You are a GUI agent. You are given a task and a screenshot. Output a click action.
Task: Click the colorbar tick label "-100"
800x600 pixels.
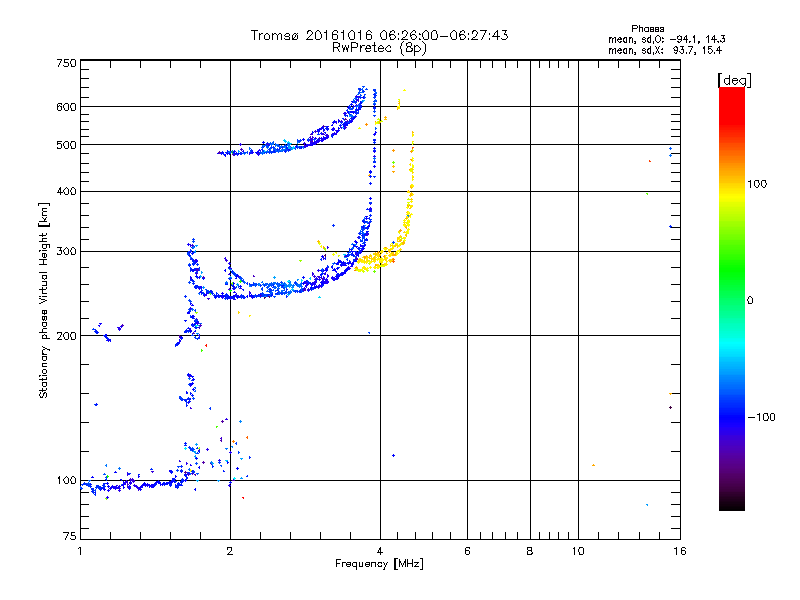tap(761, 417)
